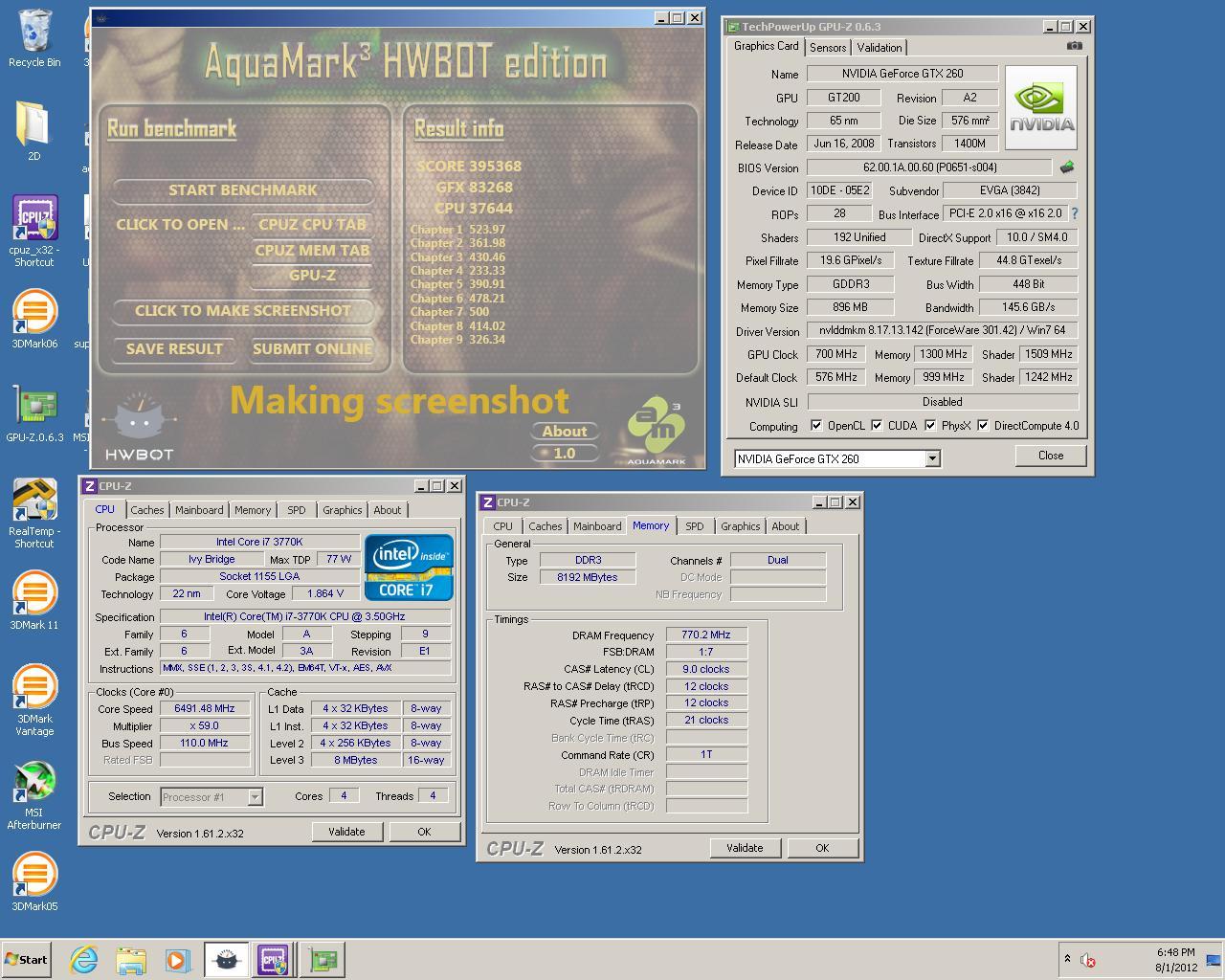Click Close button in GPU-Z
The height and width of the screenshot is (980, 1225).
click(1050, 456)
